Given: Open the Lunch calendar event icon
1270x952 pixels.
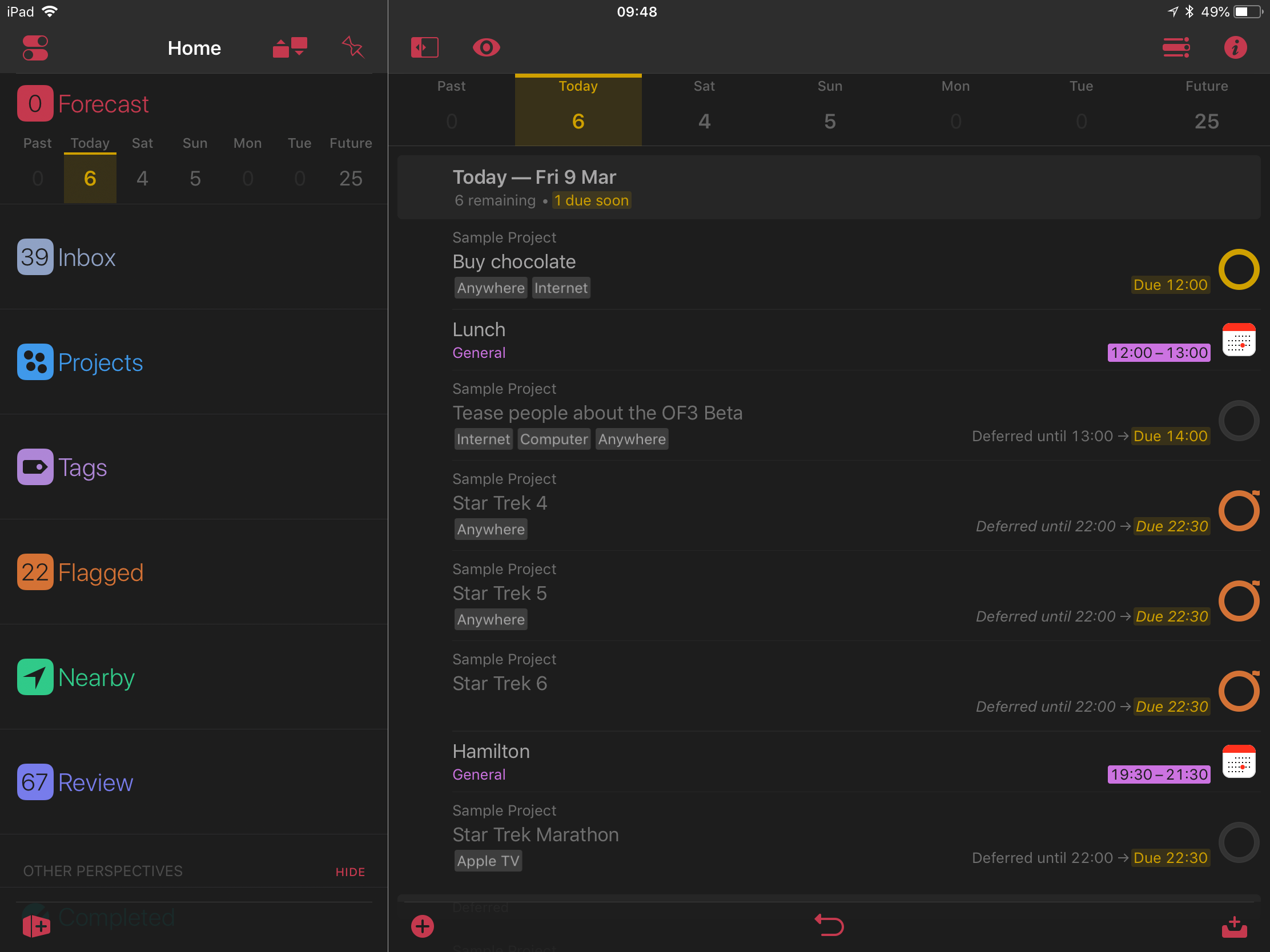Looking at the screenshot, I should coord(1239,341).
